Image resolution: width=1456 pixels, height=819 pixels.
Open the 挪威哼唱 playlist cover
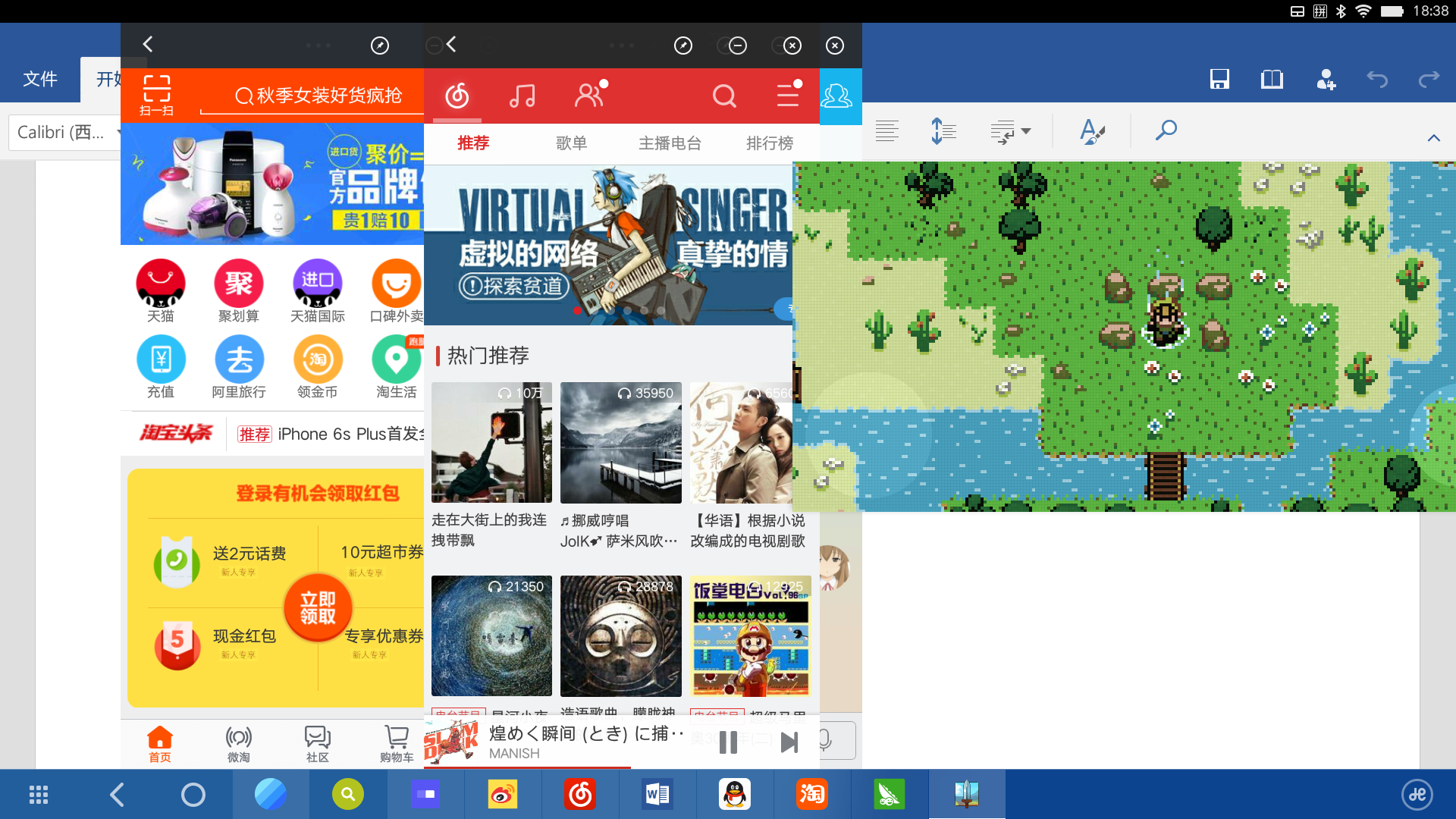[x=621, y=442]
